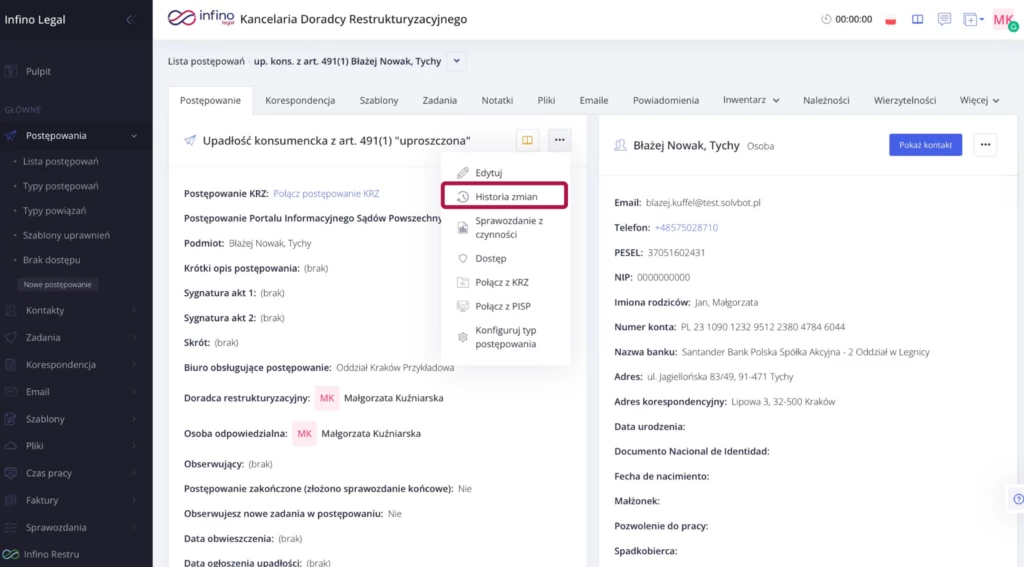Switch to Wierzytelności tab

pos(904,101)
